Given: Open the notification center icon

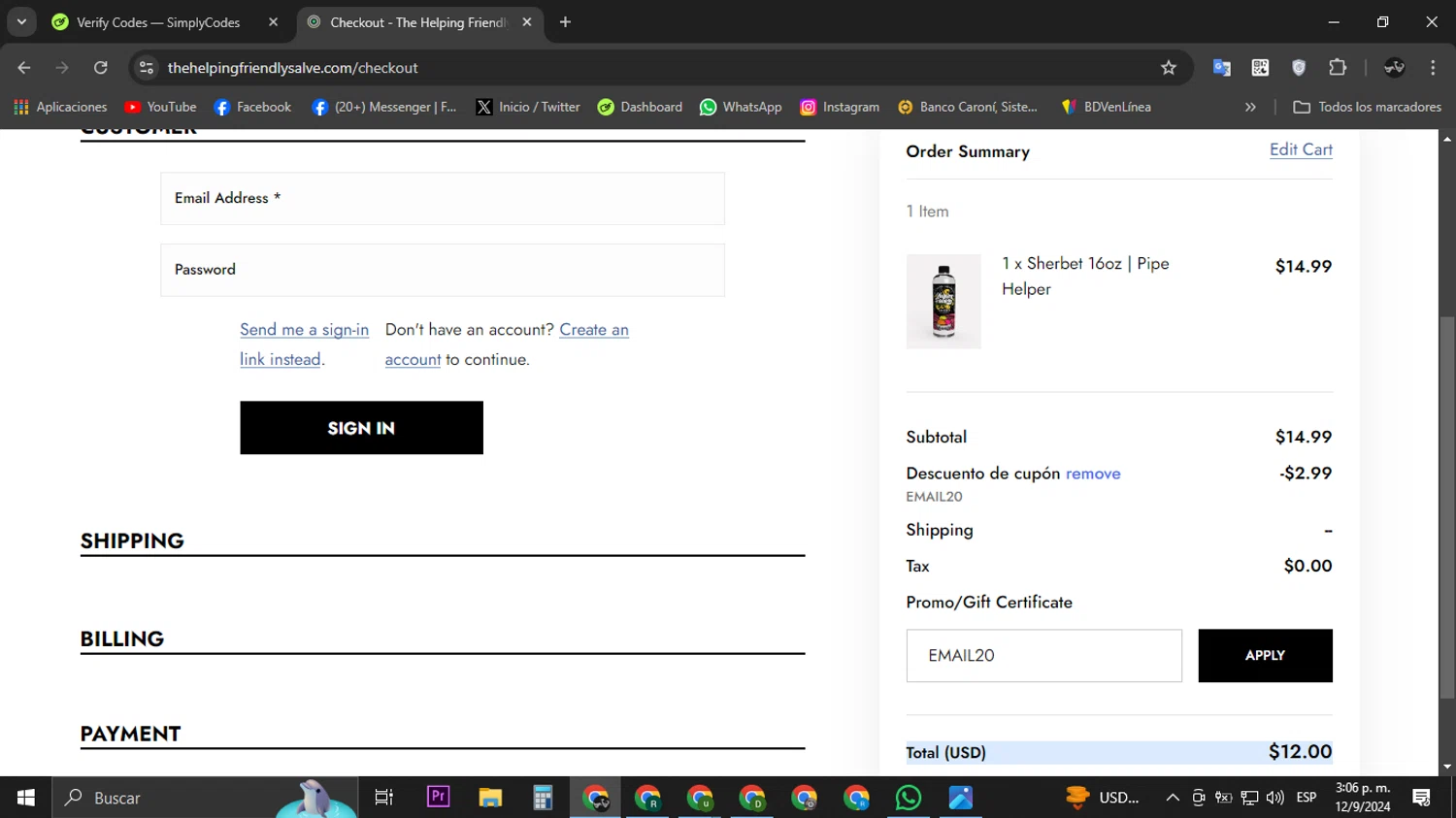Looking at the screenshot, I should click(1422, 798).
